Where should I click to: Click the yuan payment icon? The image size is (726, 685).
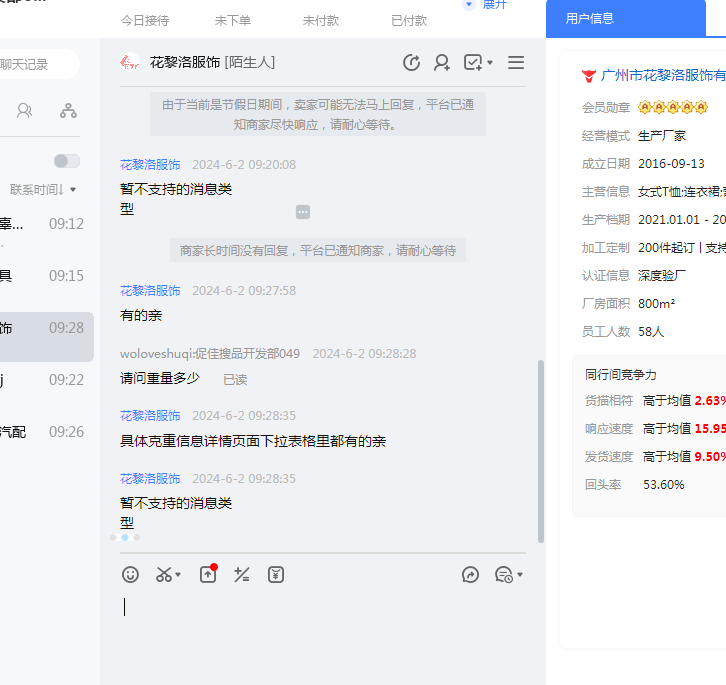click(x=277, y=574)
